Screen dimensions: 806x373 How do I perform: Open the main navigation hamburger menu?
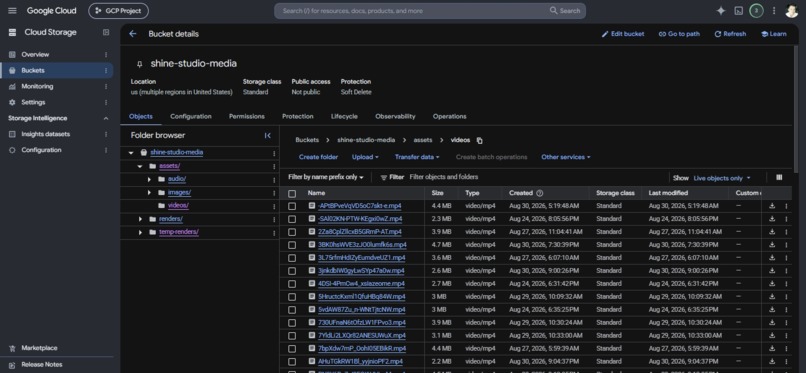click(12, 11)
